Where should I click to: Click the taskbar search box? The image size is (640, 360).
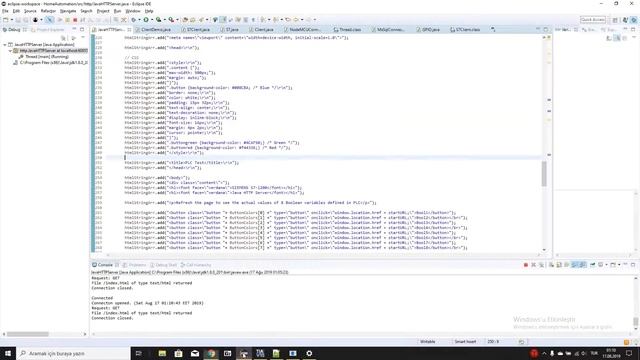pyautogui.click(x=73, y=353)
